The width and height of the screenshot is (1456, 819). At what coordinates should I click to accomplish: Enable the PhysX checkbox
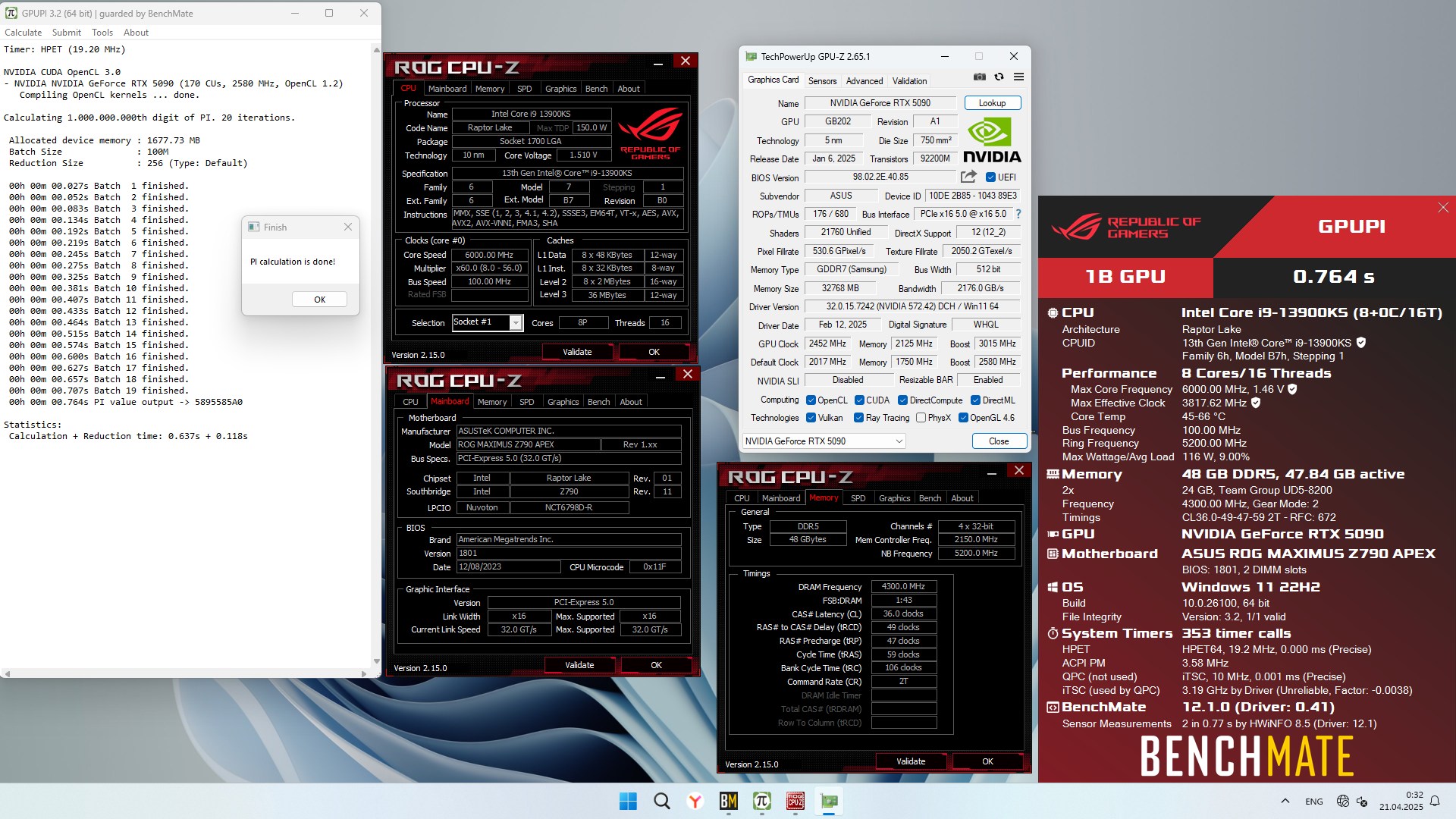[x=921, y=418]
